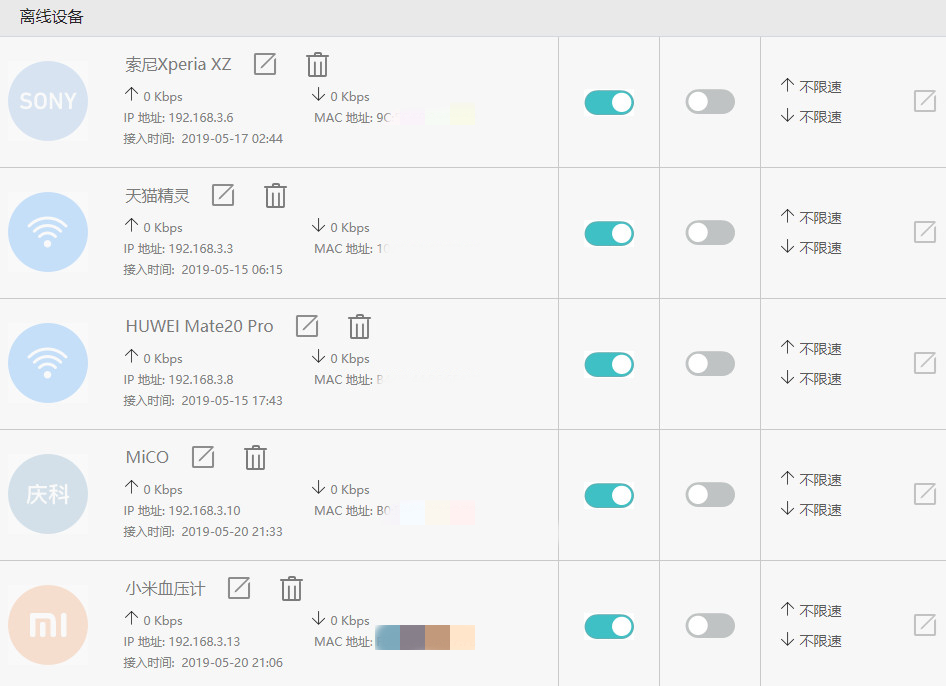
Task: Click the 庆科 device avatar
Action: point(48,495)
